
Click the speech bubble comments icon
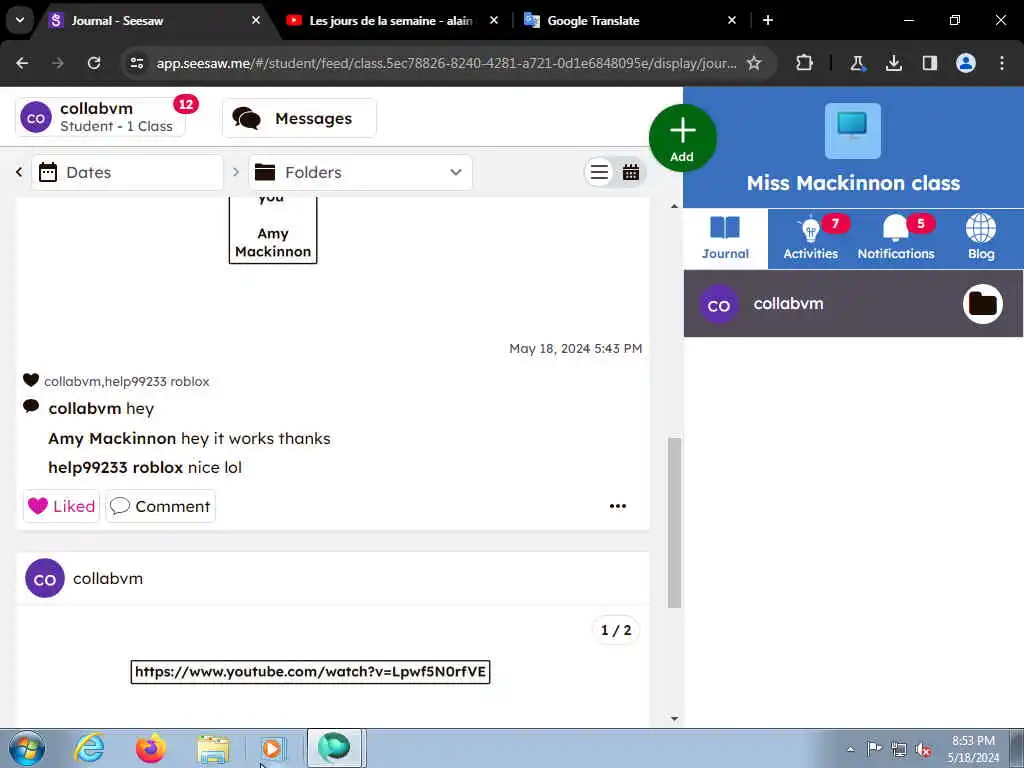(x=31, y=406)
